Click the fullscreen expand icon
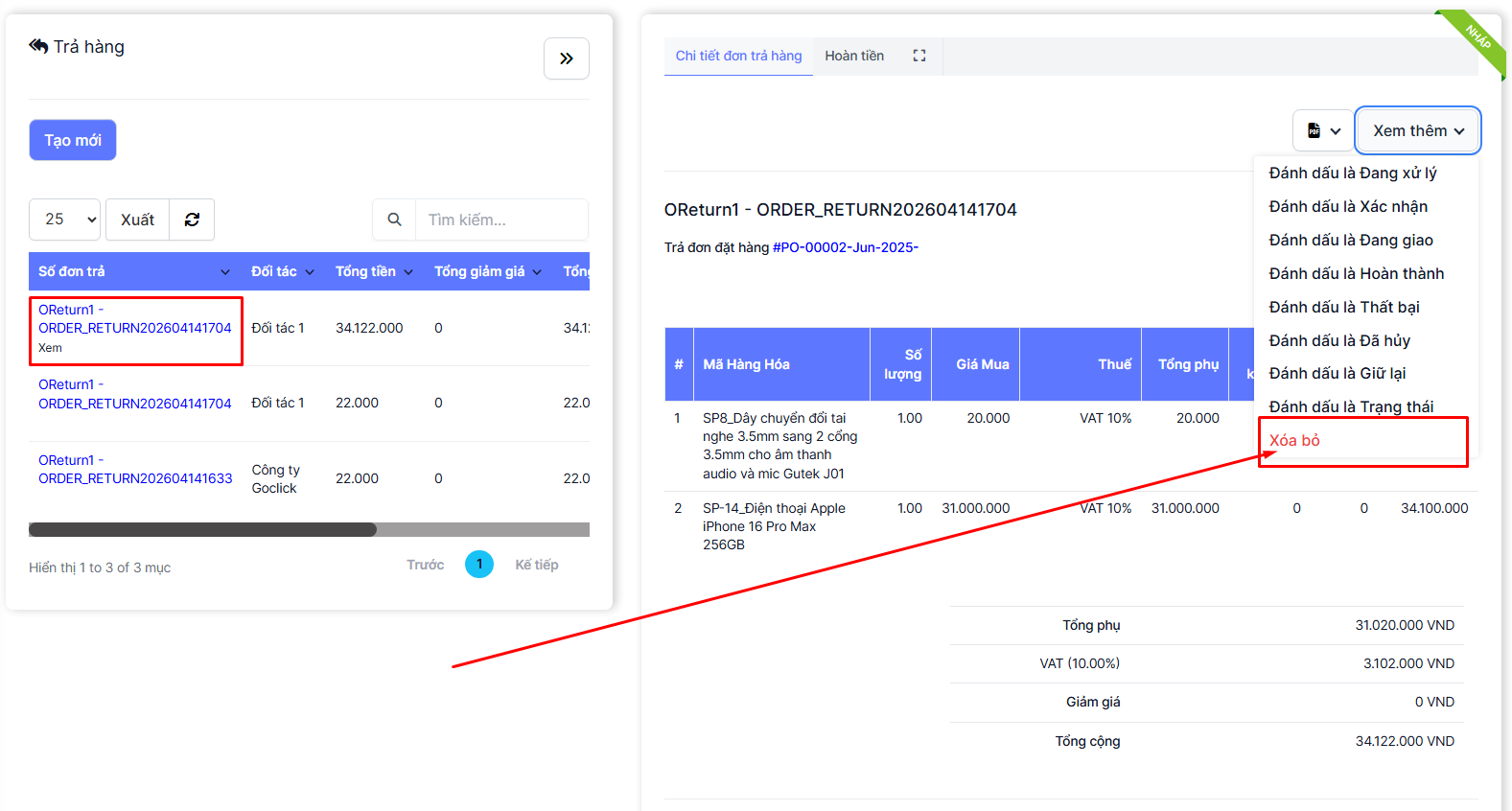This screenshot has width=1512, height=811. [x=919, y=56]
